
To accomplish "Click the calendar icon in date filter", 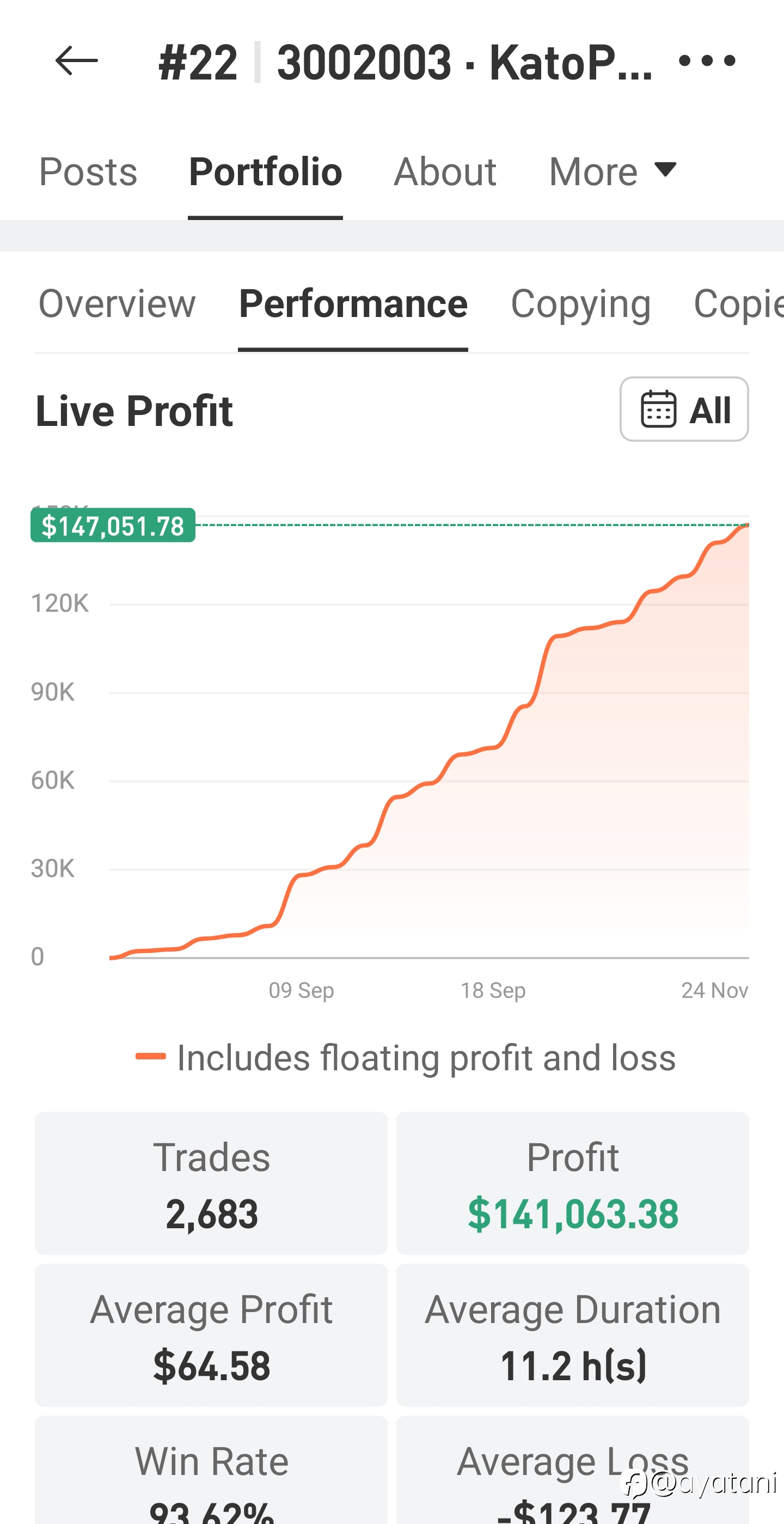I will click(x=658, y=410).
